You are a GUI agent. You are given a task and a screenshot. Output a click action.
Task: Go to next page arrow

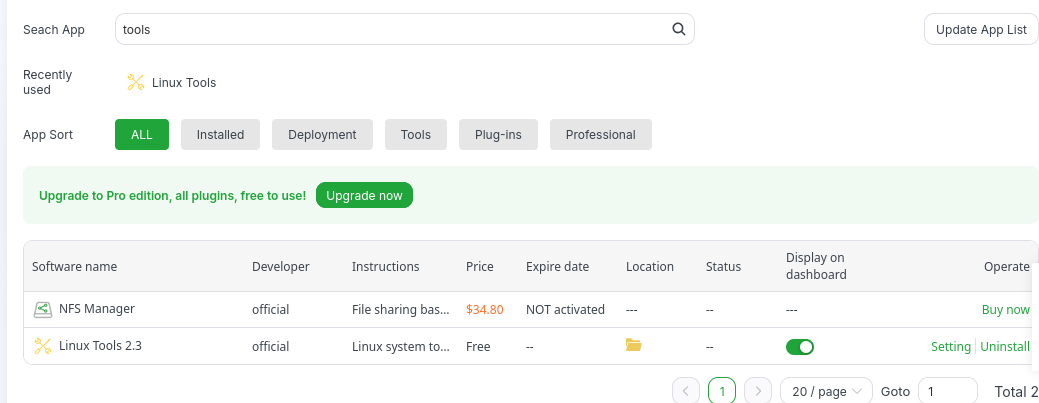pos(758,391)
